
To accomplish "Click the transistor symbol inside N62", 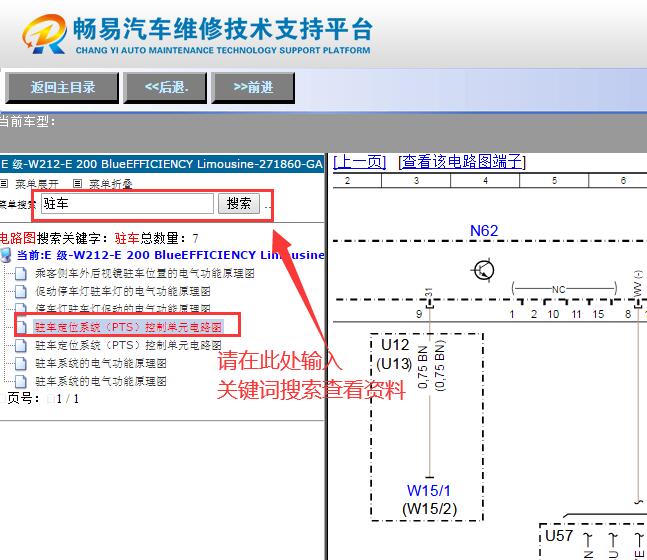I will [x=483, y=270].
